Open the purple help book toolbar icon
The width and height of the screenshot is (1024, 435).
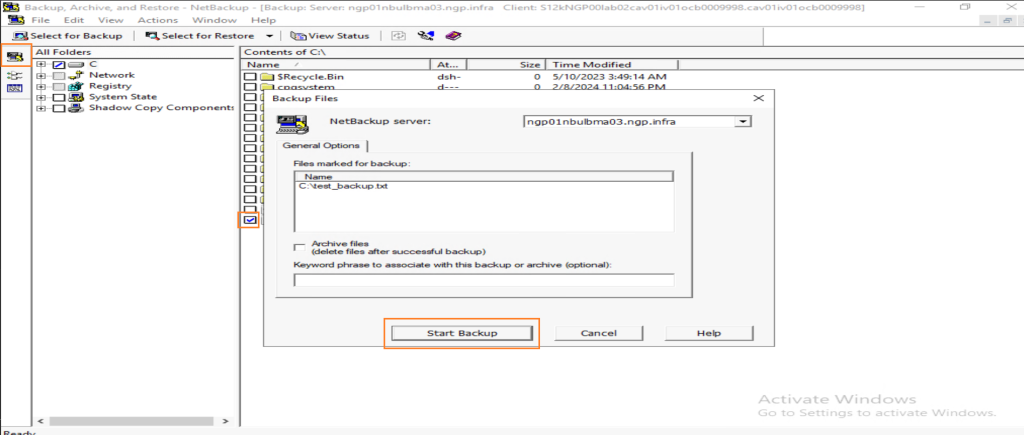click(x=453, y=35)
